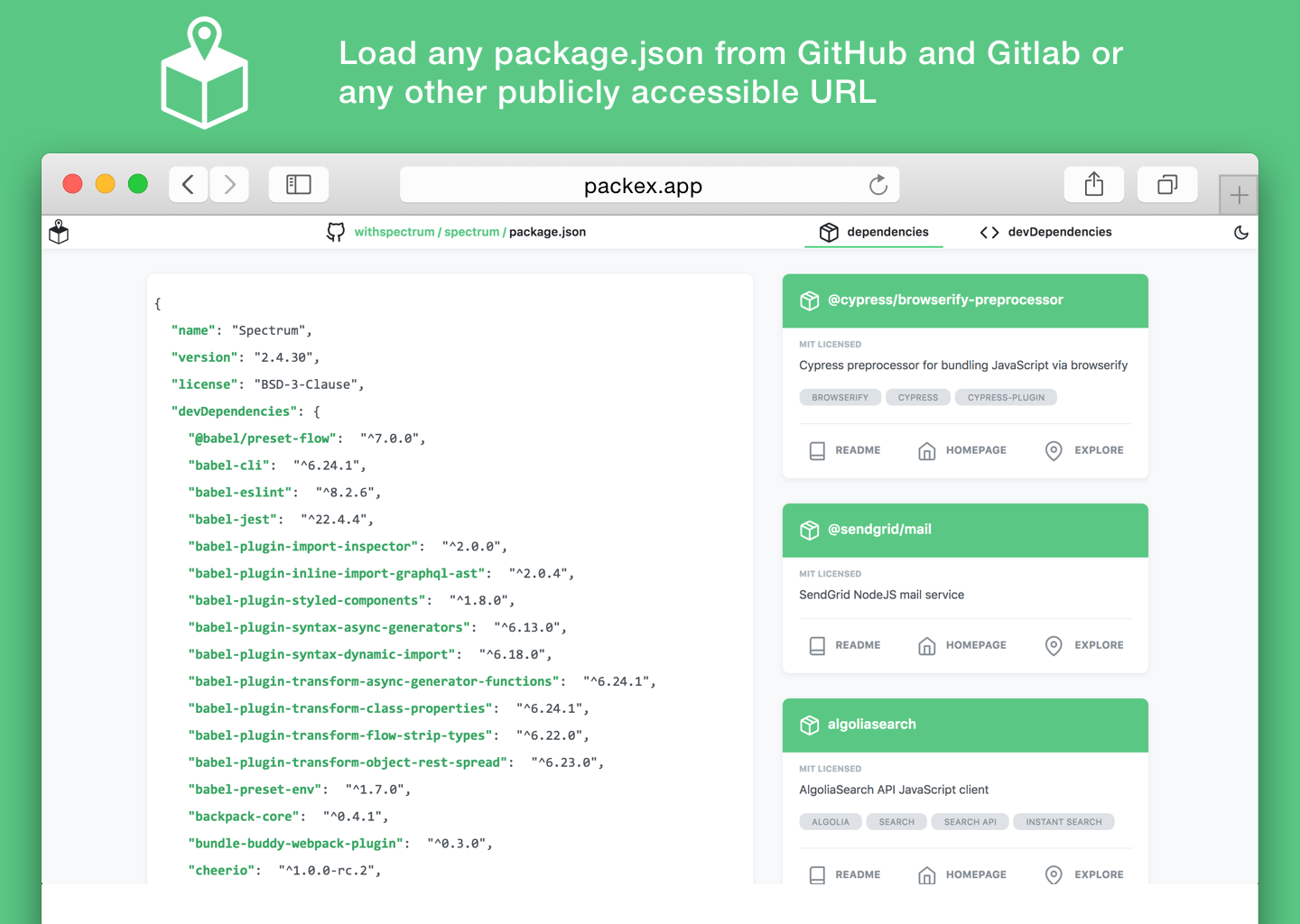Click EXPLORE on the algoliasearch card
Image resolution: width=1300 pixels, height=924 pixels.
[x=1084, y=874]
